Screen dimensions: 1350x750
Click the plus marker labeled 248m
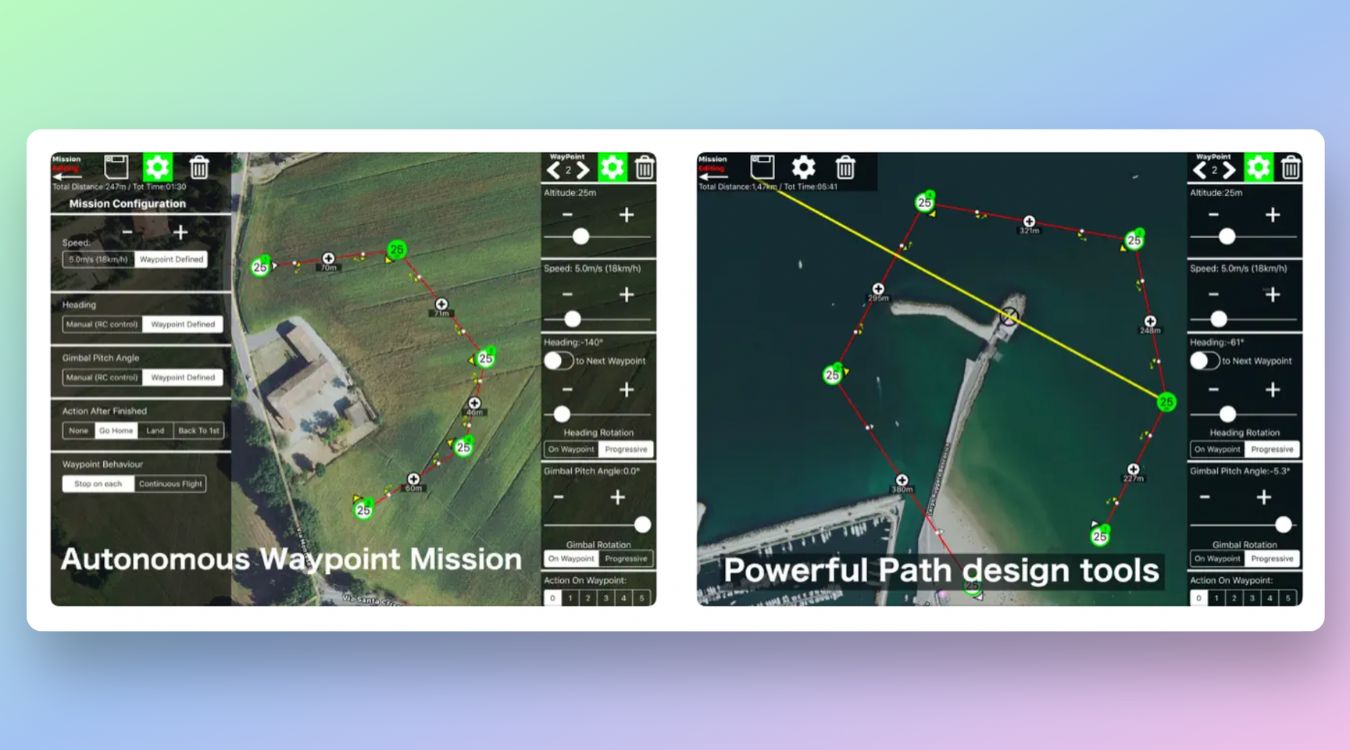tap(1150, 321)
